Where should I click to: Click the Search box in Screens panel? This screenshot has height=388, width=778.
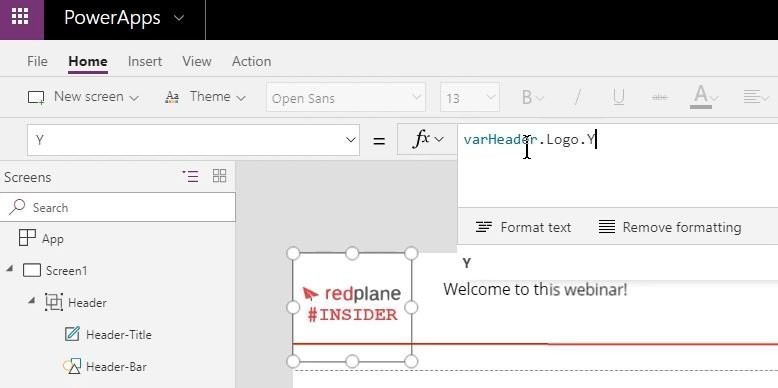[x=118, y=207]
